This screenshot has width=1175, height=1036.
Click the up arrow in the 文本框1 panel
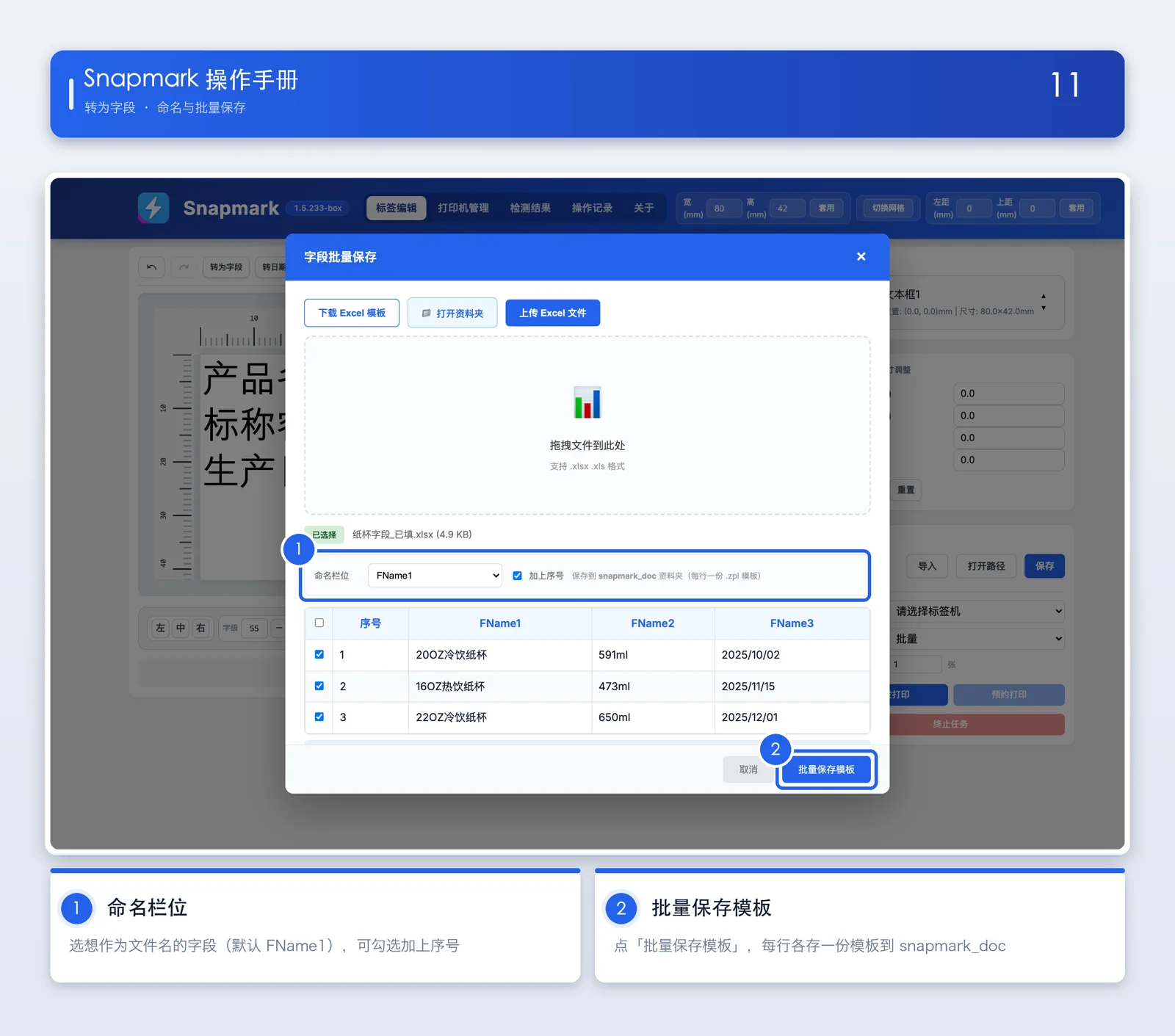(1044, 297)
